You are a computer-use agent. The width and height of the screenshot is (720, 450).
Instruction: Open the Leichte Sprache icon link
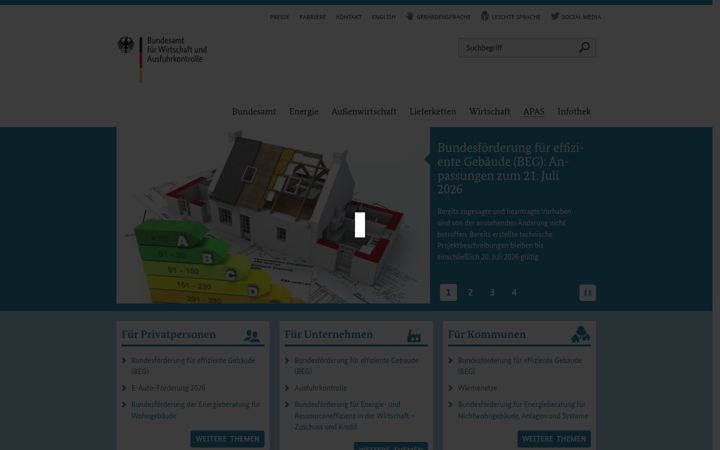pyautogui.click(x=484, y=16)
